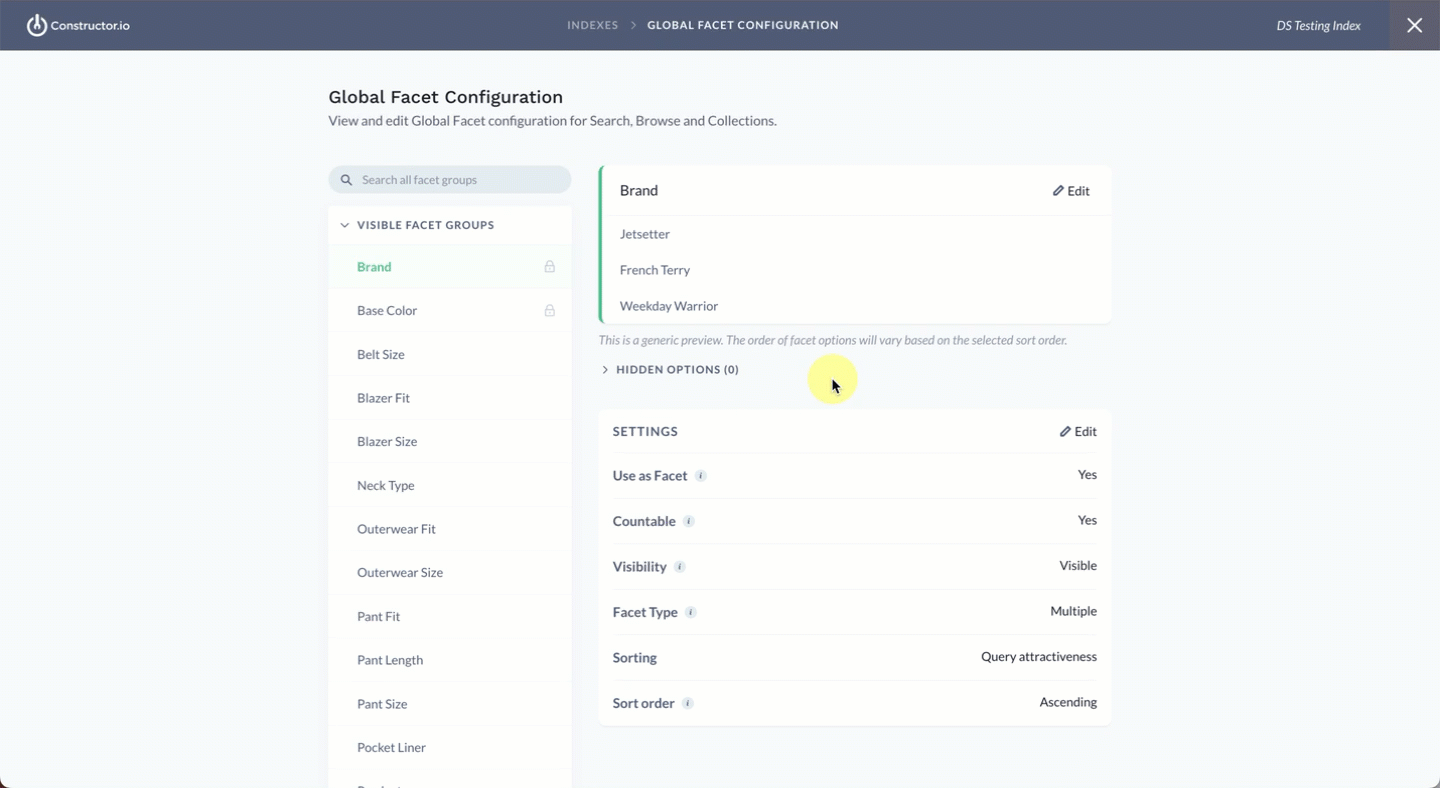The image size is (1440, 788).
Task: Click the info icon next to Use as Facet
Action: pos(701,476)
